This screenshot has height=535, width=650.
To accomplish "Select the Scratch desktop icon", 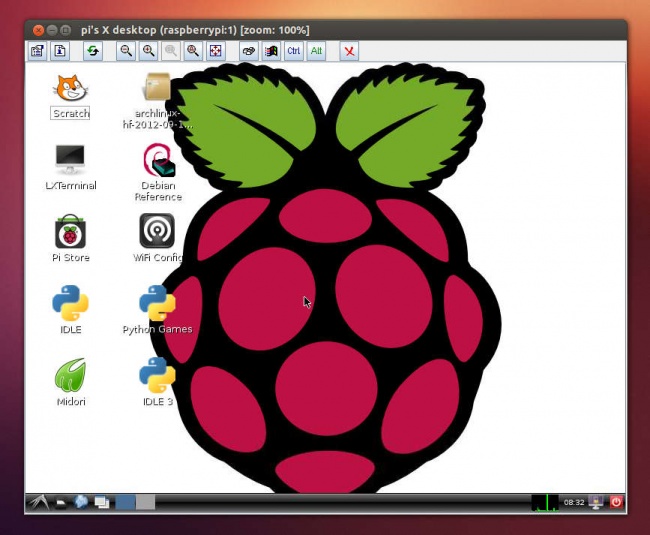I will [x=70, y=88].
